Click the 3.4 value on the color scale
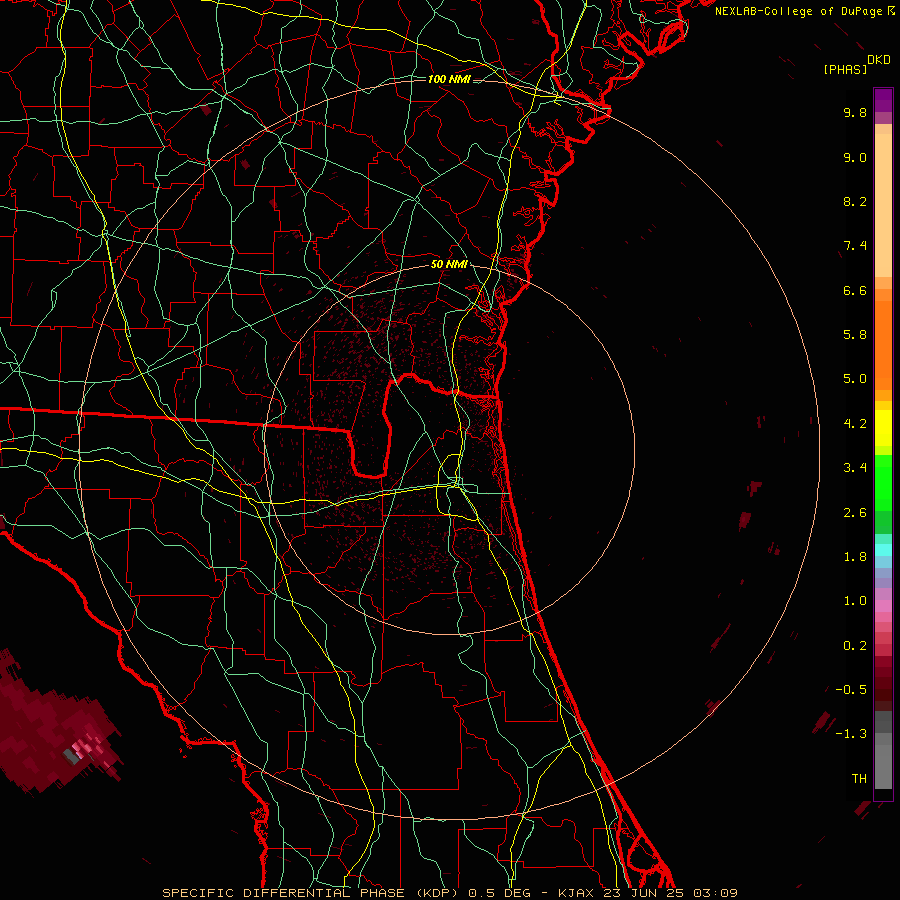Screen dimensions: 900x900 tap(855, 468)
